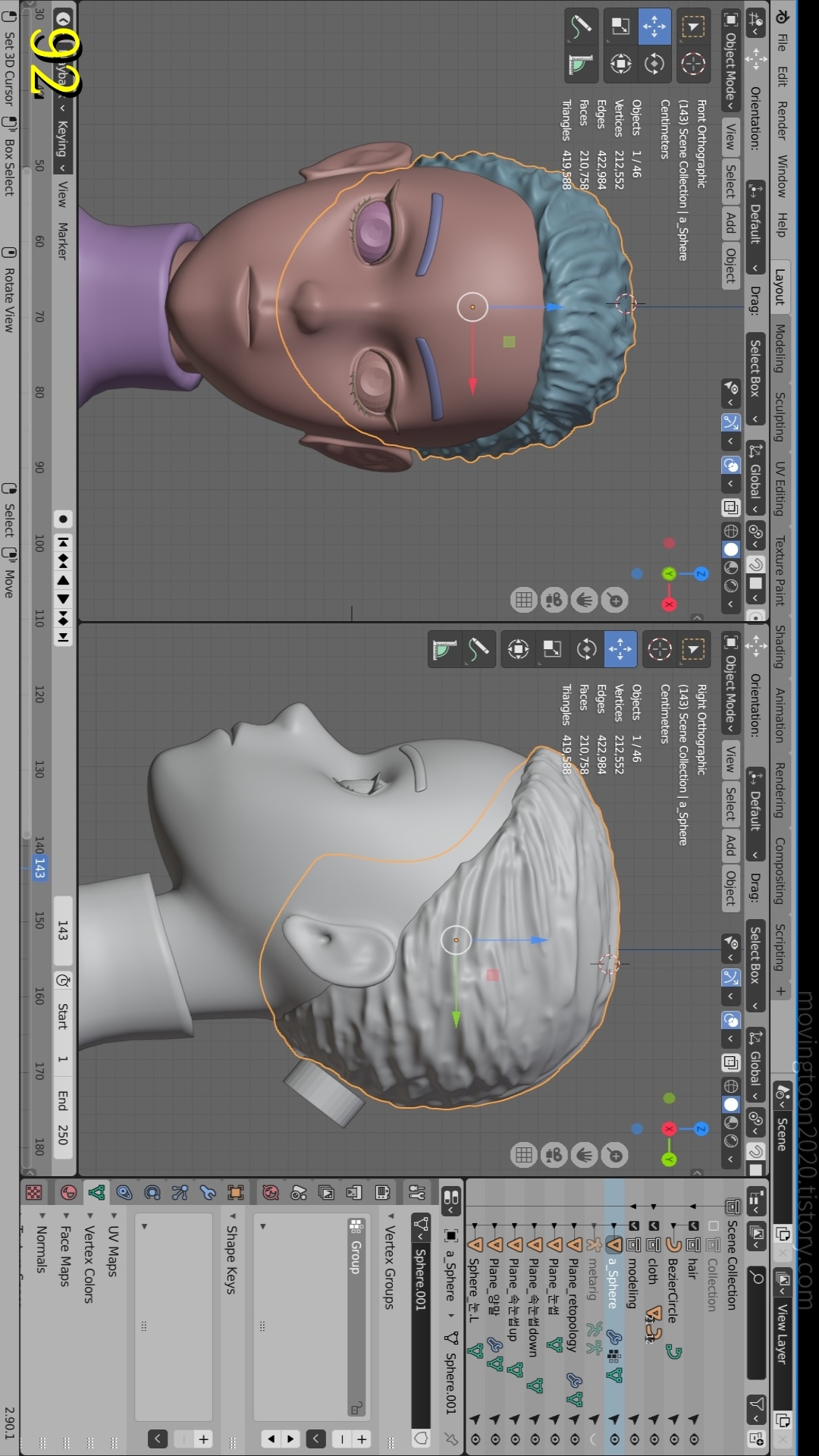Click the current frame field showing 143
The width and height of the screenshot is (819, 1456).
(63, 930)
